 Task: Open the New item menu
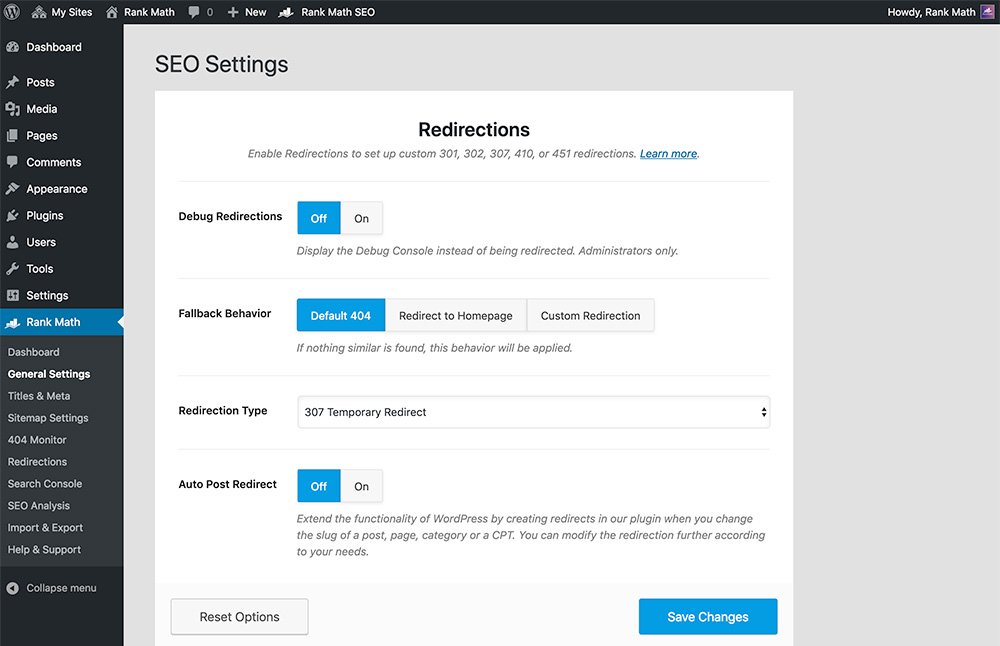coord(246,11)
